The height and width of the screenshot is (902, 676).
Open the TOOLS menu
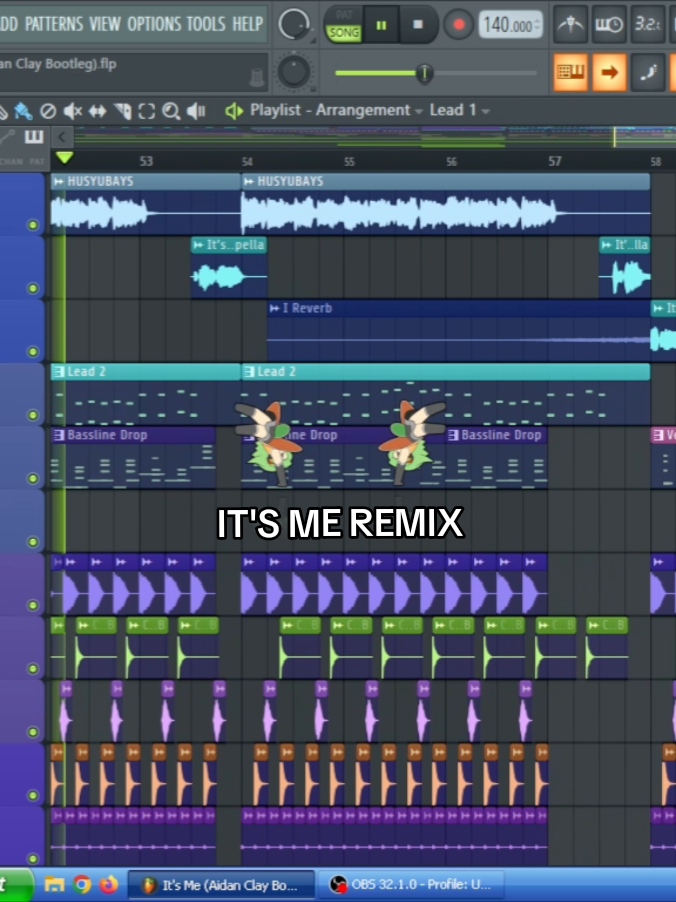tap(206, 24)
